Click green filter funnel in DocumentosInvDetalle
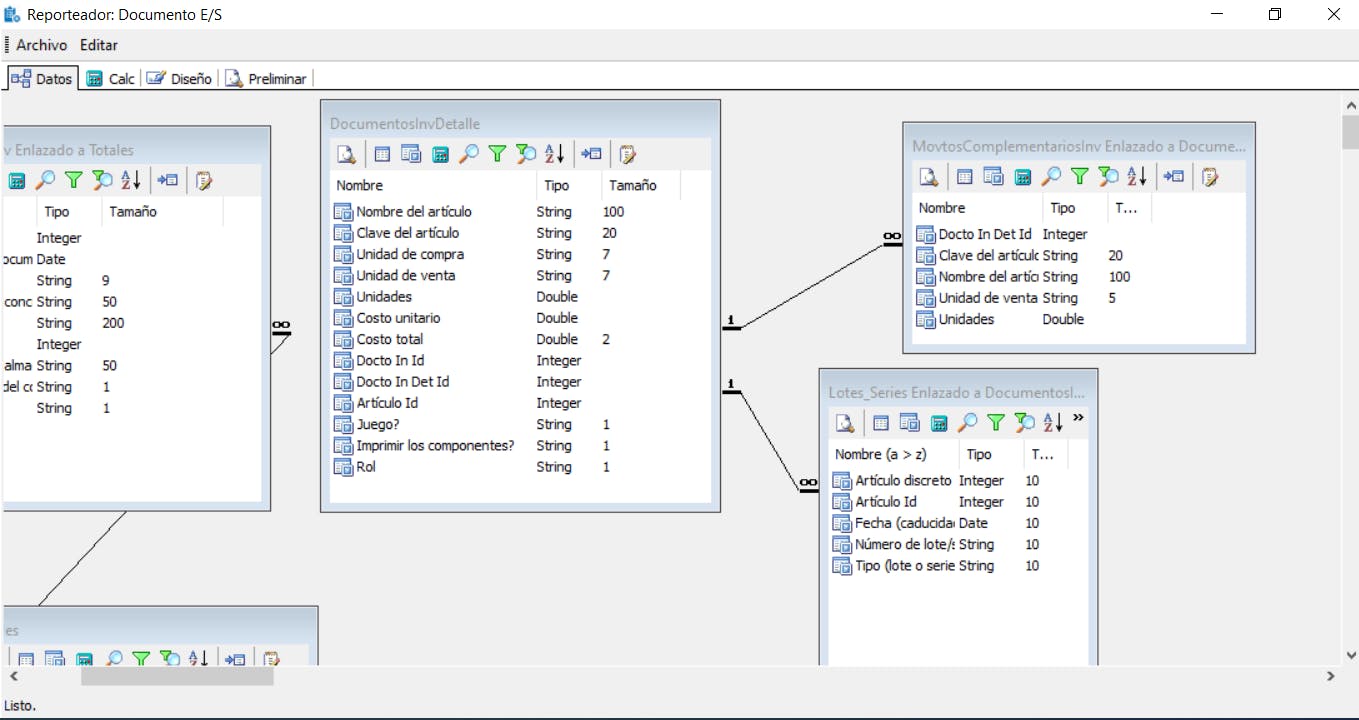Screen dimensions: 1359x720 coord(497,154)
